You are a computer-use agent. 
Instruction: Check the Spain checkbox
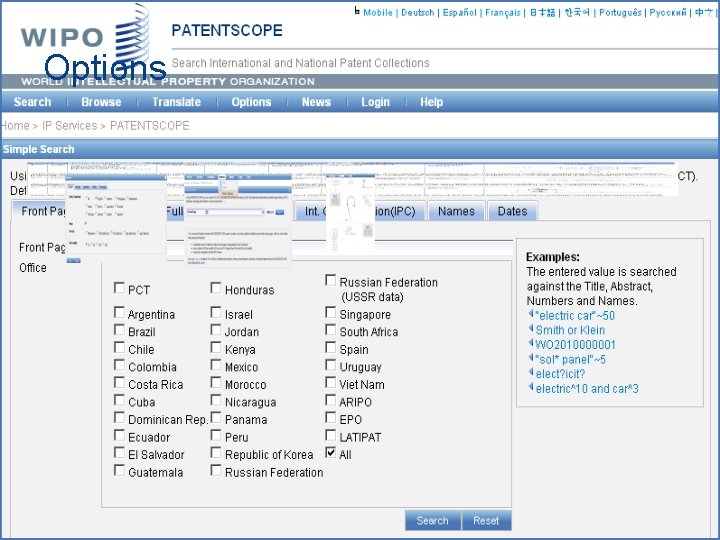click(331, 348)
